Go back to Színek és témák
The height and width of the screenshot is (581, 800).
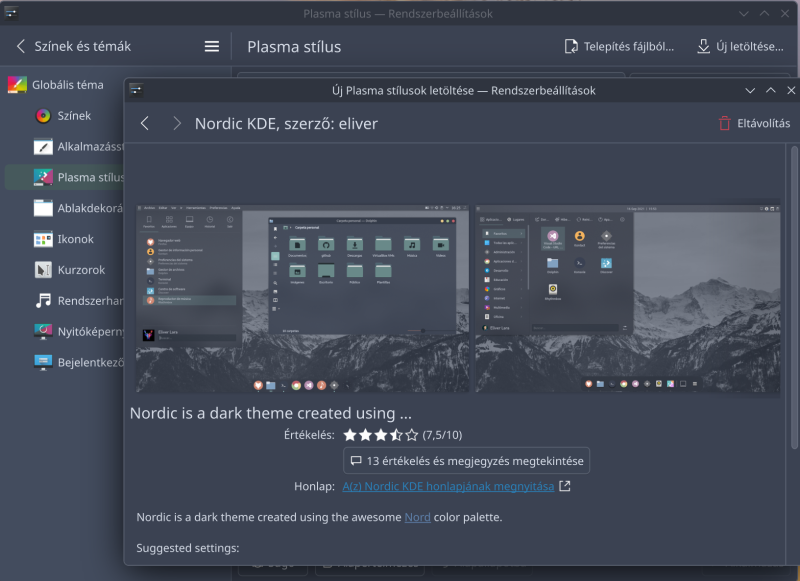coord(73,46)
